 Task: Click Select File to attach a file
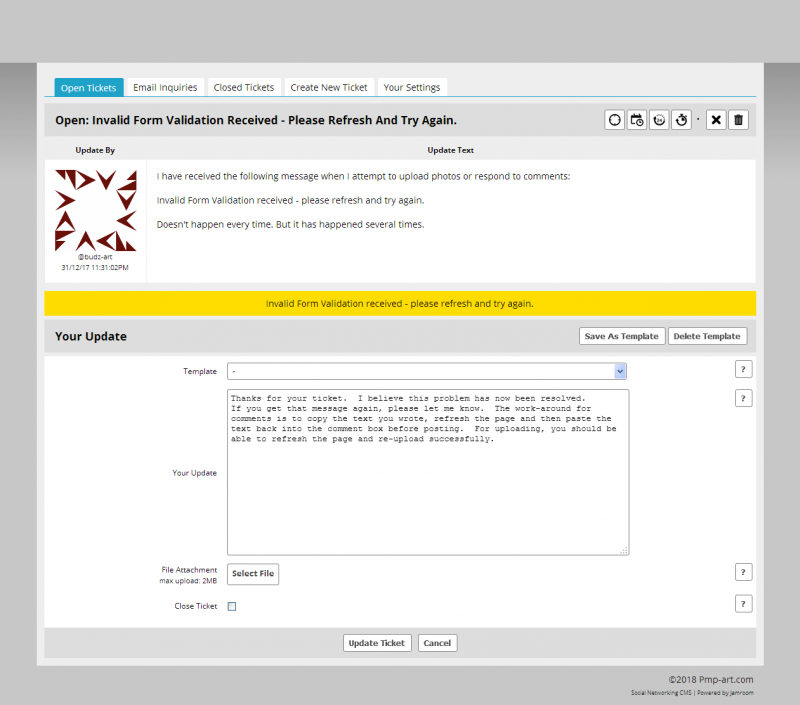(253, 574)
